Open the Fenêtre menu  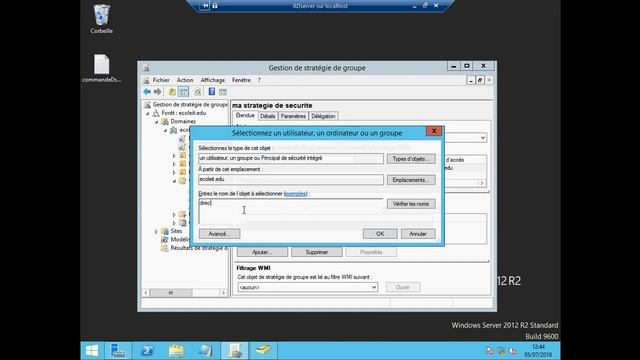point(241,80)
